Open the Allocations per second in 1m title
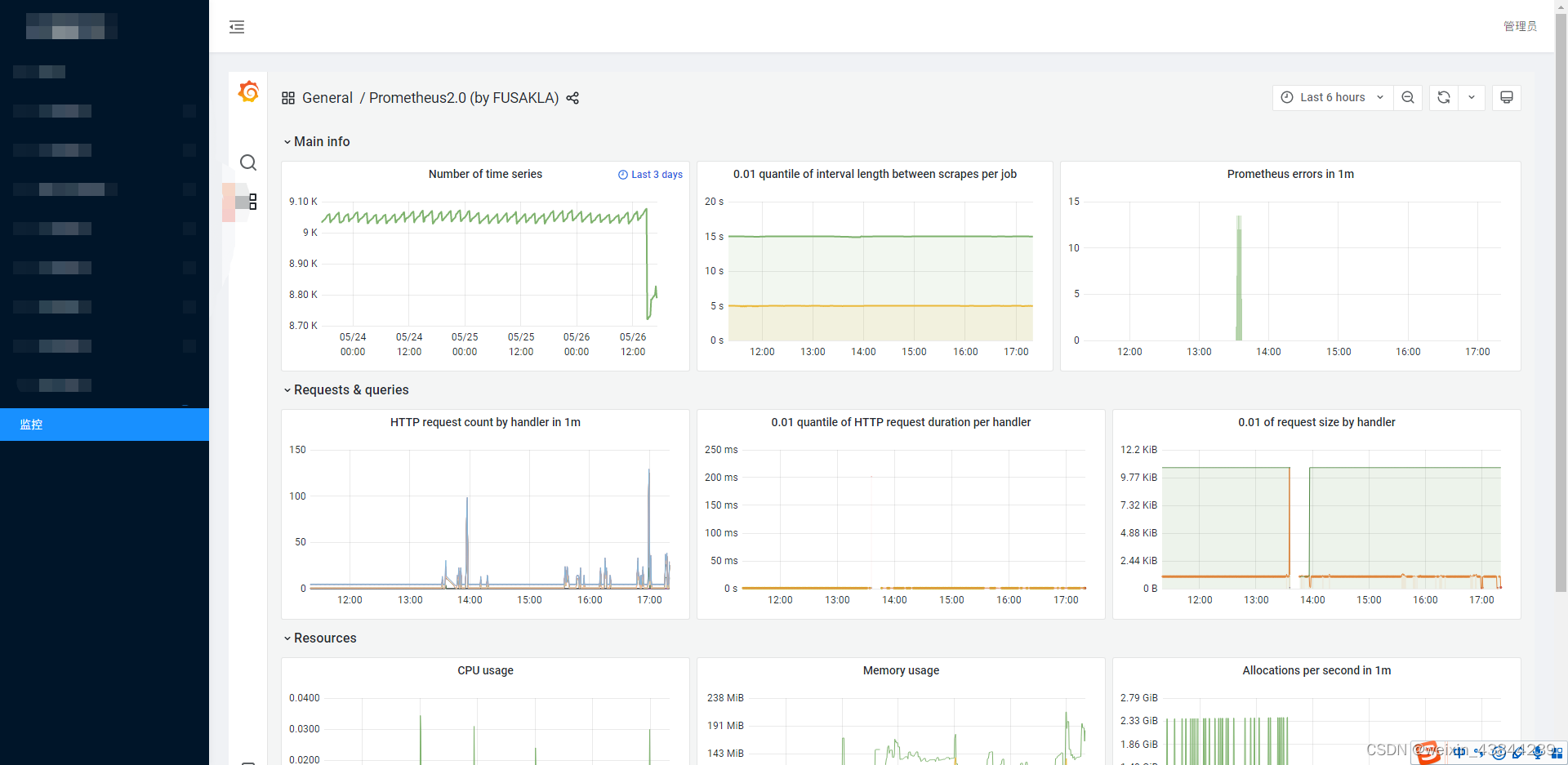This screenshot has width=1568, height=765. click(1316, 670)
